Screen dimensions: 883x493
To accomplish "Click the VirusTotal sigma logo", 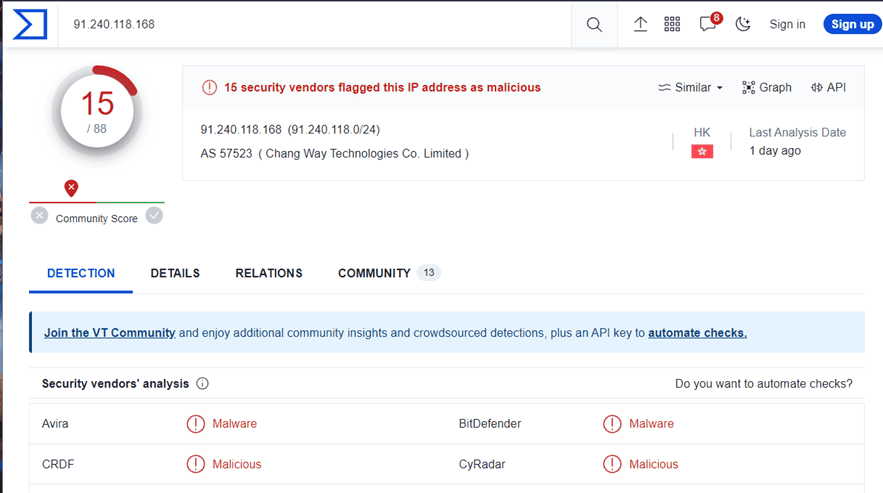I will pyautogui.click(x=30, y=24).
